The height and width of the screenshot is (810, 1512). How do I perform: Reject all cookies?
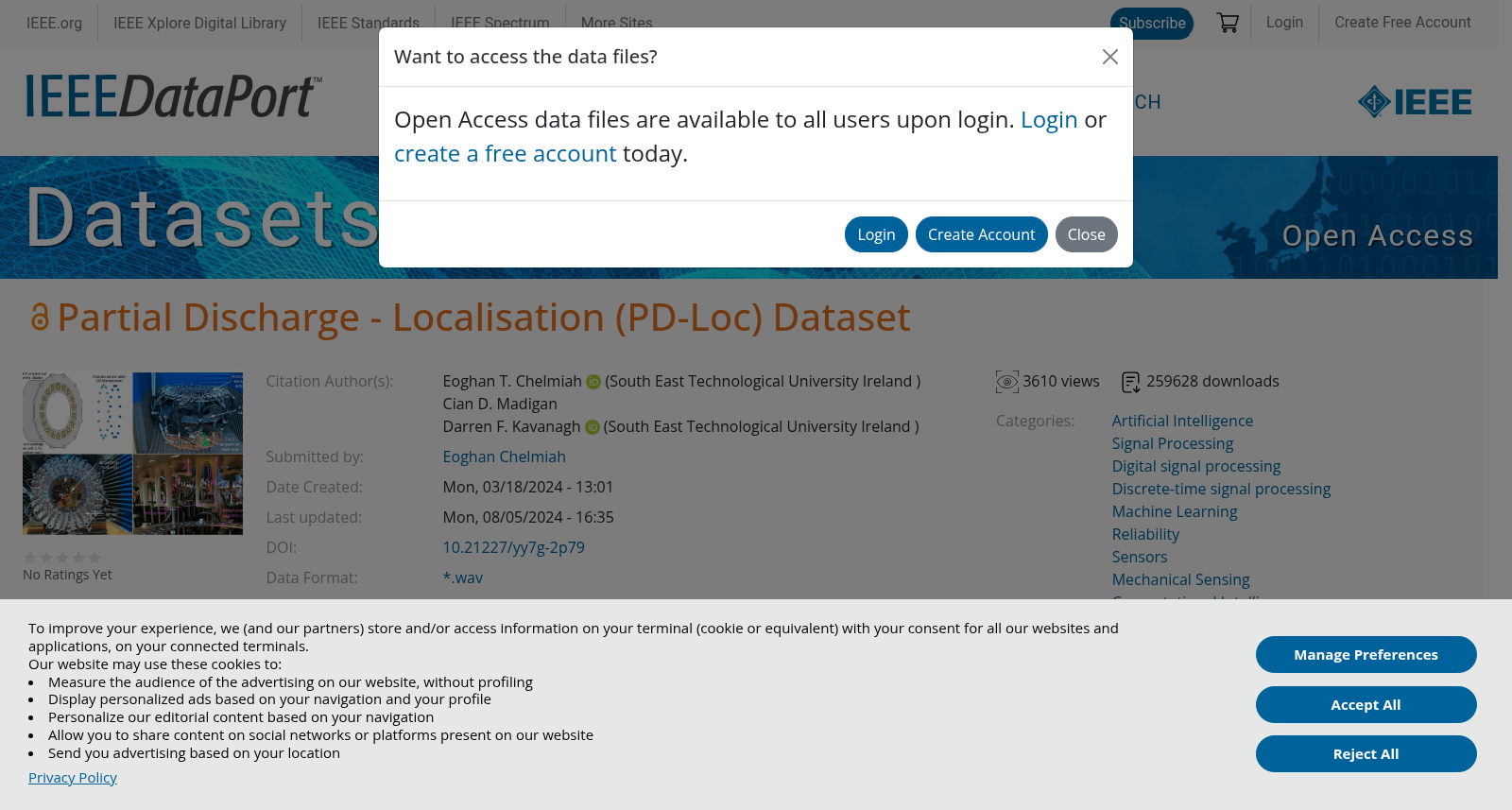[1366, 754]
